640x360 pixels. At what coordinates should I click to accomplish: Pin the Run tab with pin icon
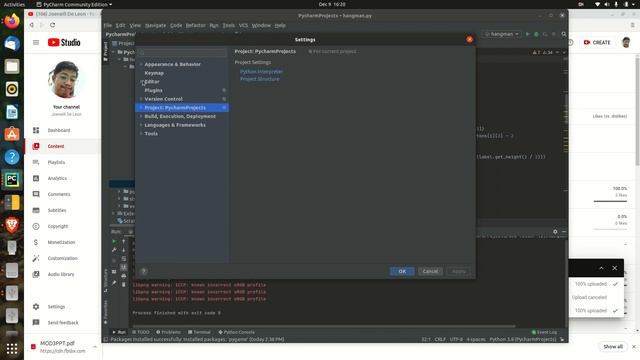(x=114, y=282)
